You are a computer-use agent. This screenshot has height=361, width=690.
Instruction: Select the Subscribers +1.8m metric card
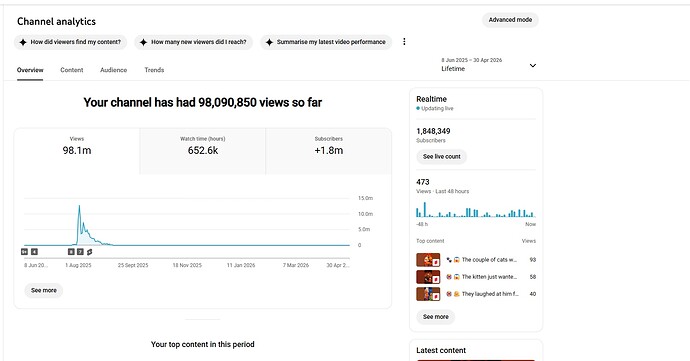tap(329, 151)
